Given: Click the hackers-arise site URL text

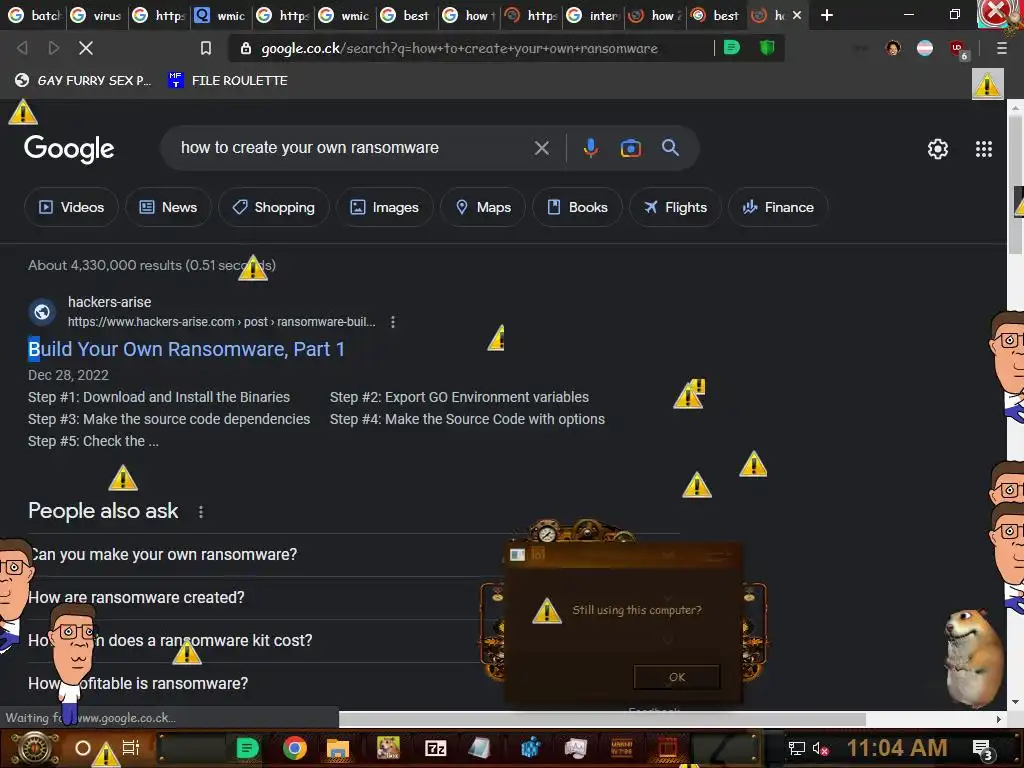Looking at the screenshot, I should click(221, 322).
